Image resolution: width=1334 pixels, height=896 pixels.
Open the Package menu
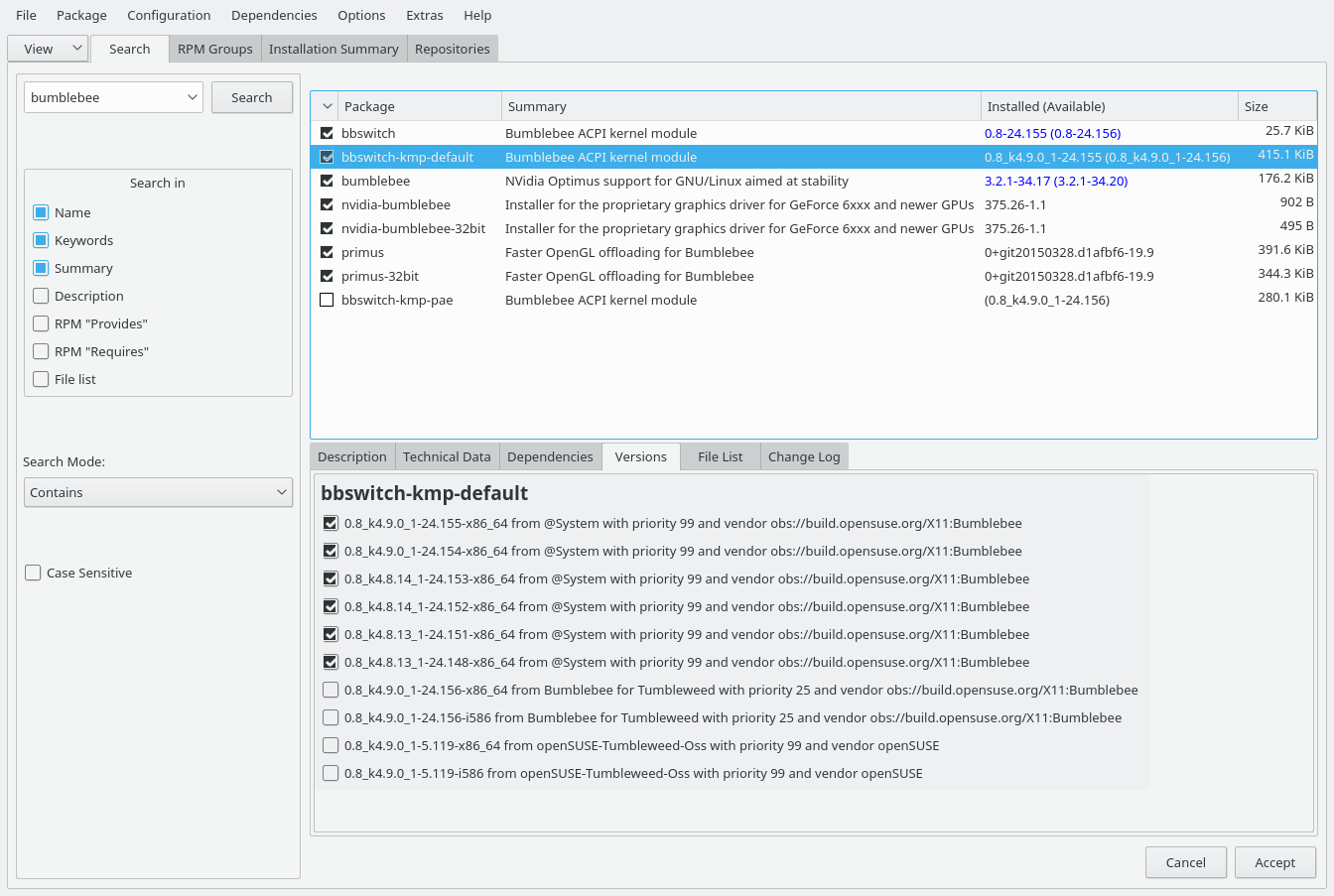(81, 15)
